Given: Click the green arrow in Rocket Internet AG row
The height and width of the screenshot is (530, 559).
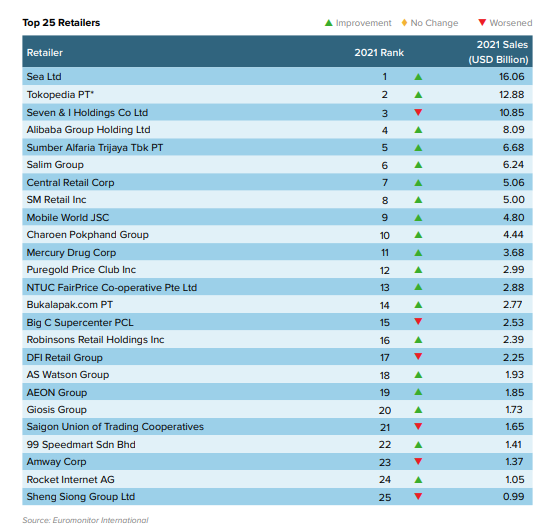Looking at the screenshot, I should (x=418, y=480).
